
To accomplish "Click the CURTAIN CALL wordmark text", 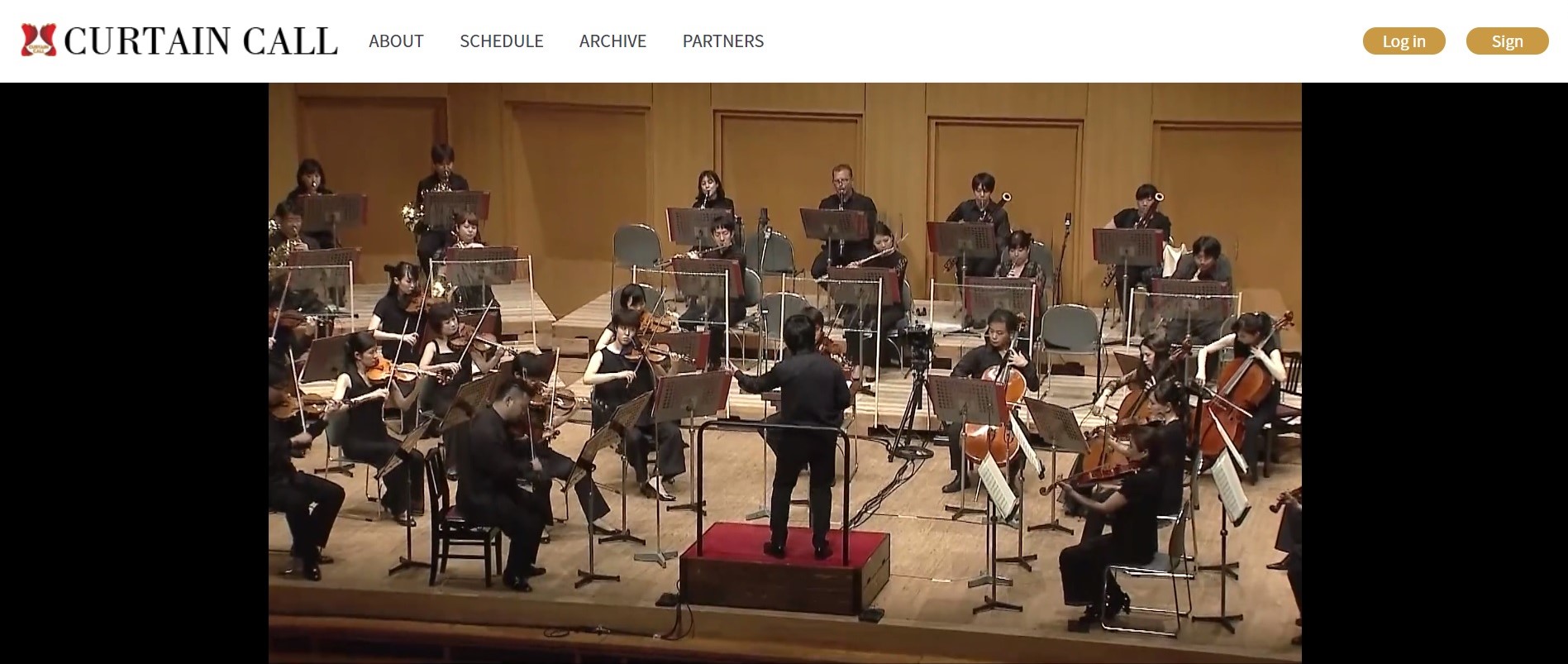I will [201, 41].
